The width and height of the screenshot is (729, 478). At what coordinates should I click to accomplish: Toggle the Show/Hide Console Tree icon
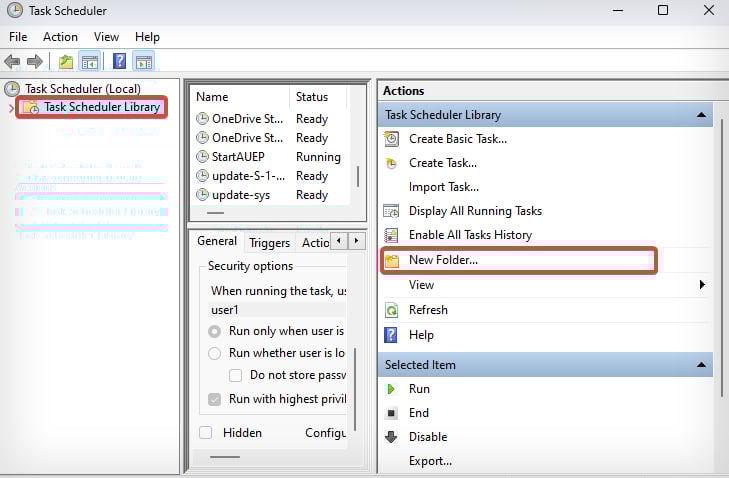(x=90, y=61)
